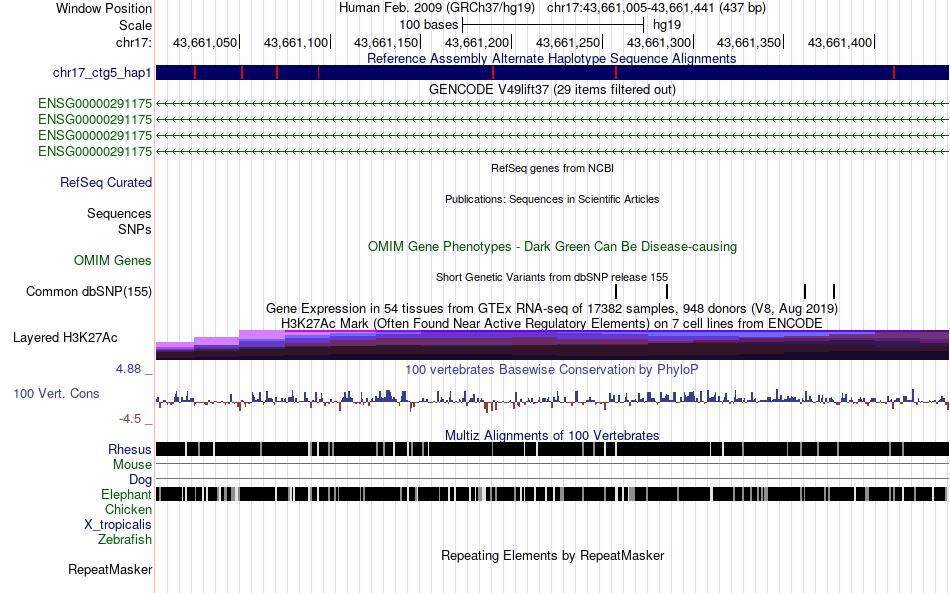Open the Layered H3K27Ac track label
Screen dimensions: 950x593
tap(65, 337)
